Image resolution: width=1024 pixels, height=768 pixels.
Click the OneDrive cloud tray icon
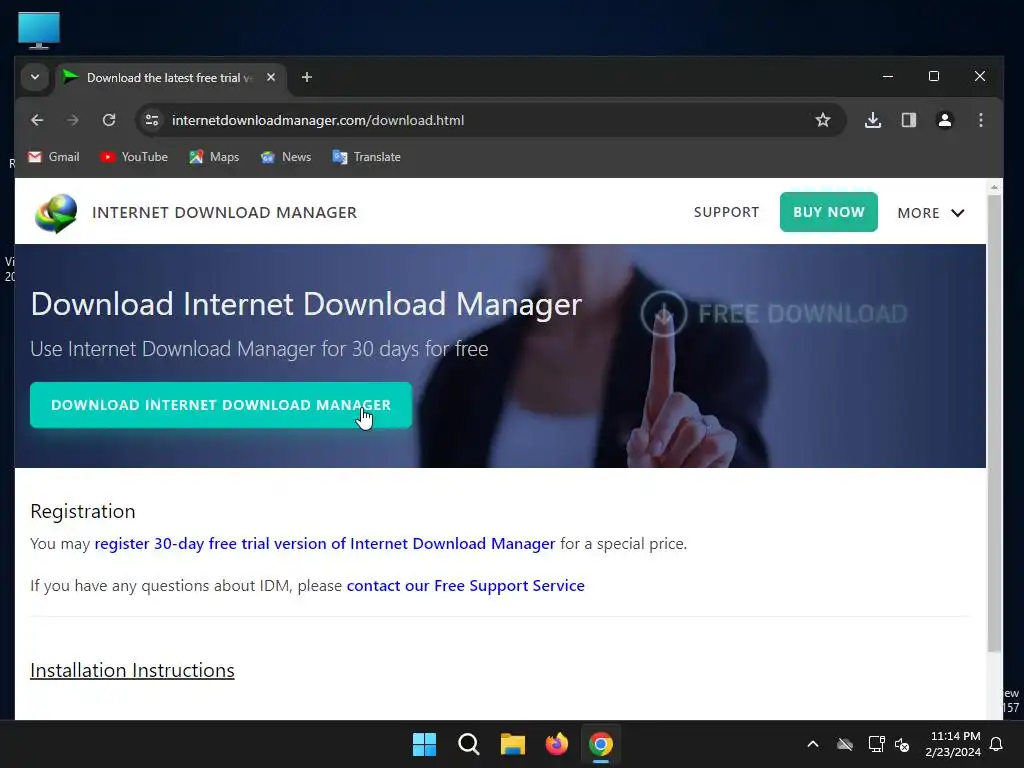pyautogui.click(x=845, y=744)
